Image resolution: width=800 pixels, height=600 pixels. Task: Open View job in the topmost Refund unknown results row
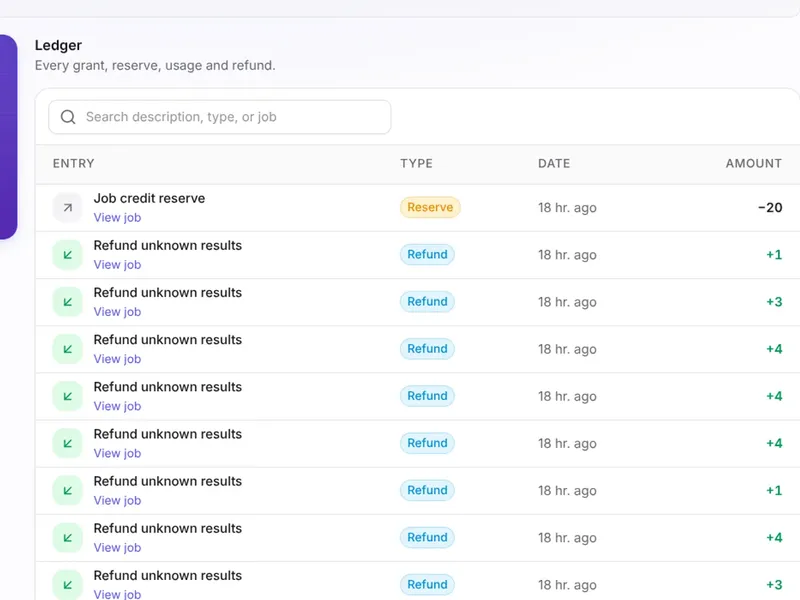tap(117, 264)
